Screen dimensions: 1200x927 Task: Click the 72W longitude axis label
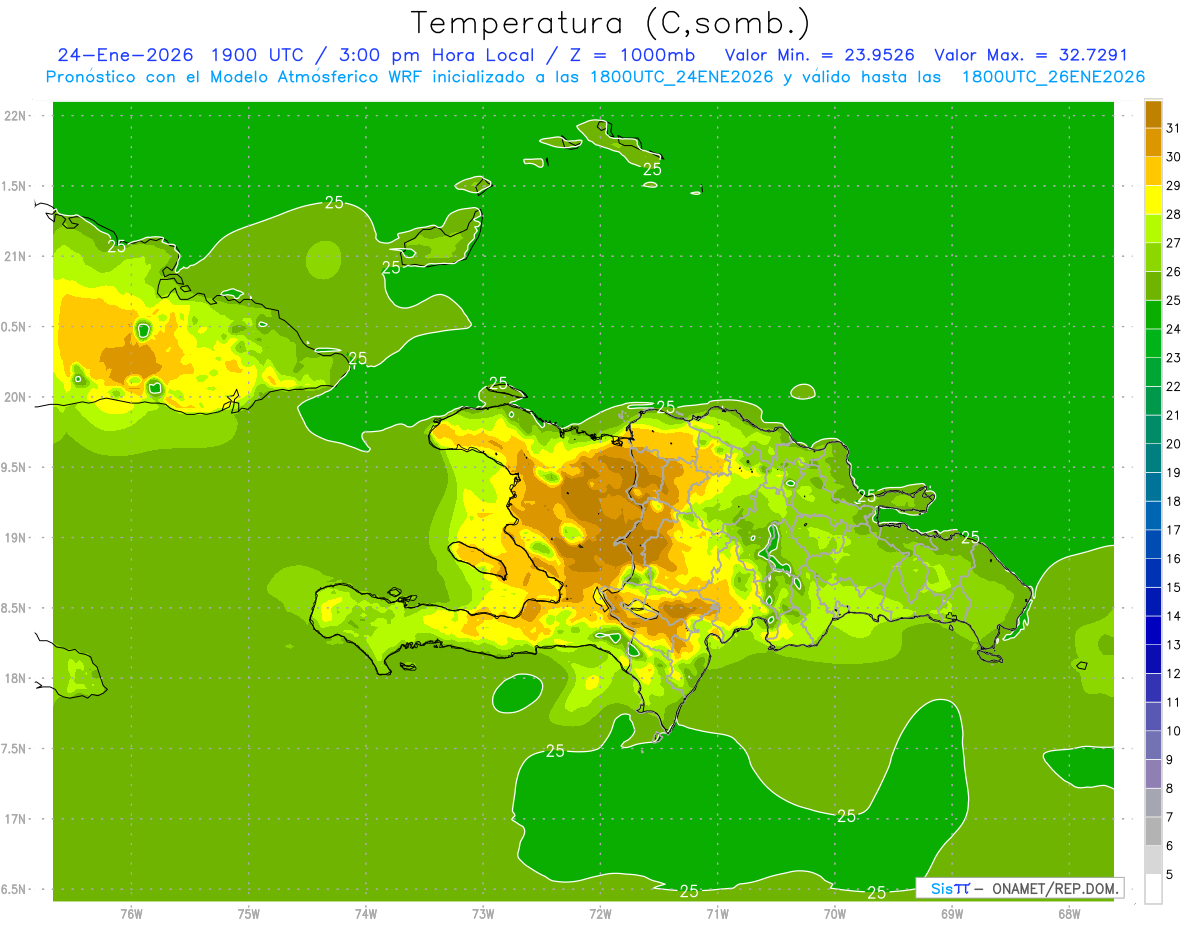coord(600,914)
